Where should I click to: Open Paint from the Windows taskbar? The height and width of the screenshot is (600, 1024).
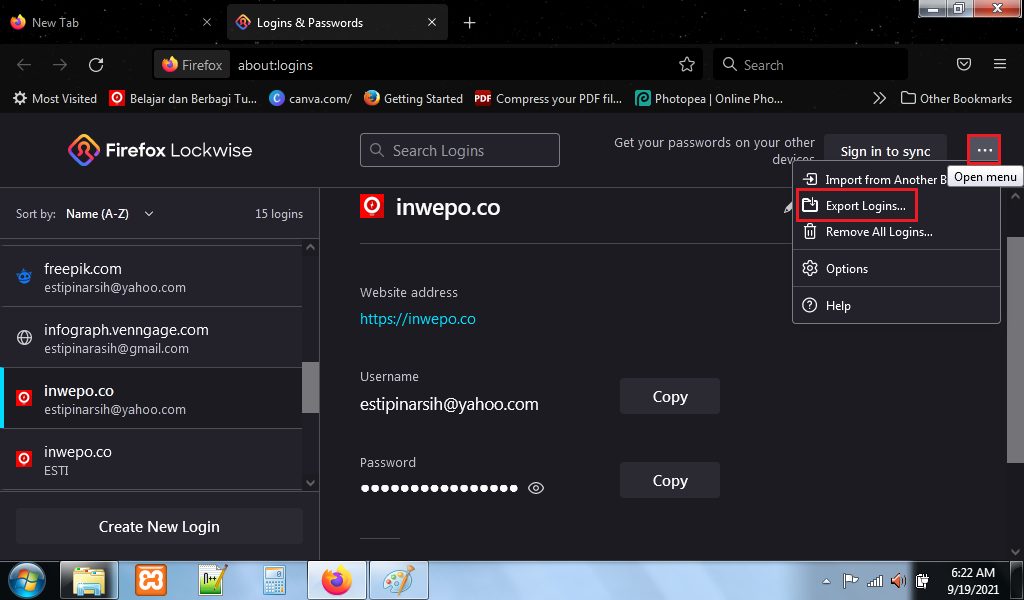(x=399, y=580)
